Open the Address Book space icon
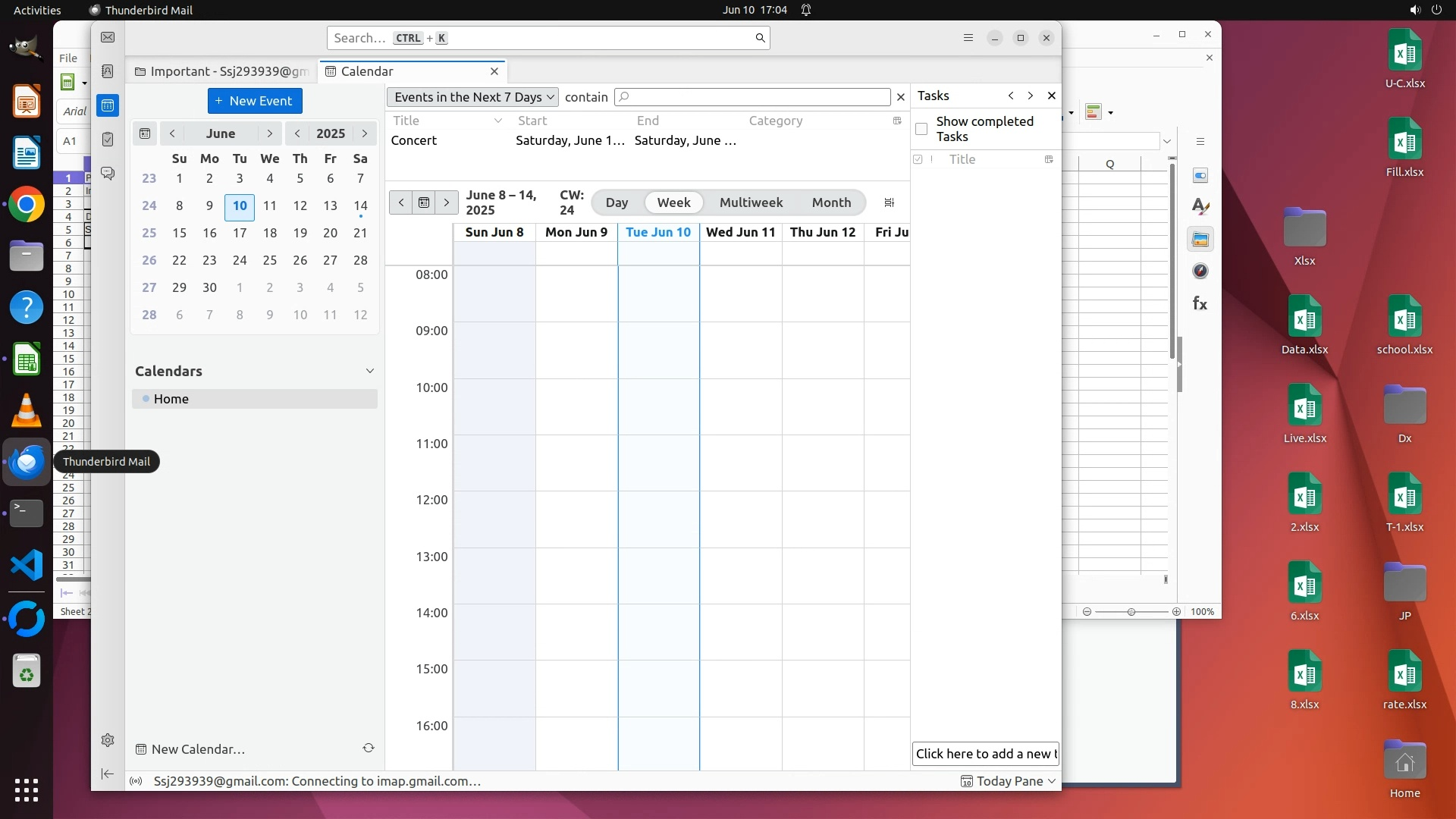 108,71
